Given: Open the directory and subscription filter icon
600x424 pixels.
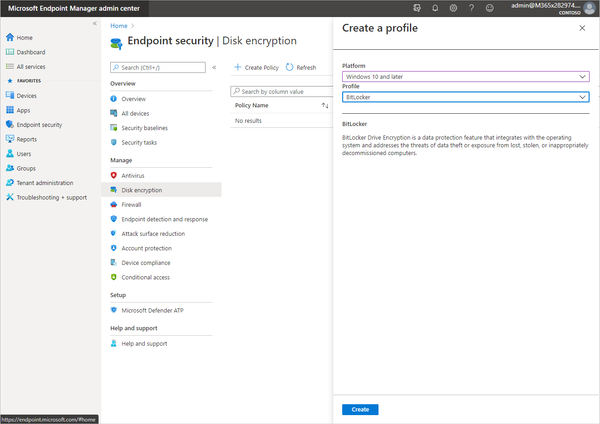Looking at the screenshot, I should pyautogui.click(x=417, y=8).
